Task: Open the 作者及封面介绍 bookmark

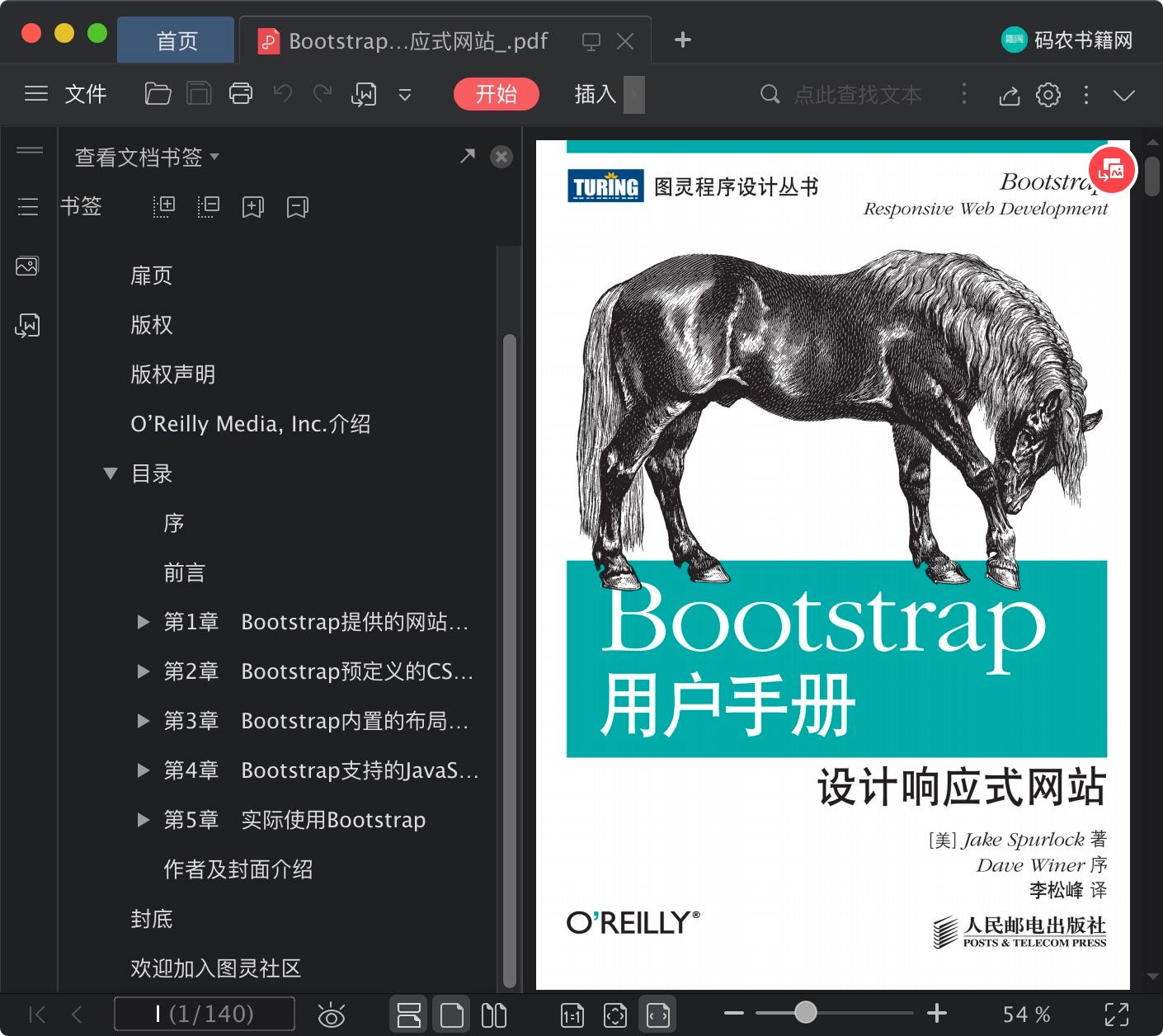Action: click(238, 869)
